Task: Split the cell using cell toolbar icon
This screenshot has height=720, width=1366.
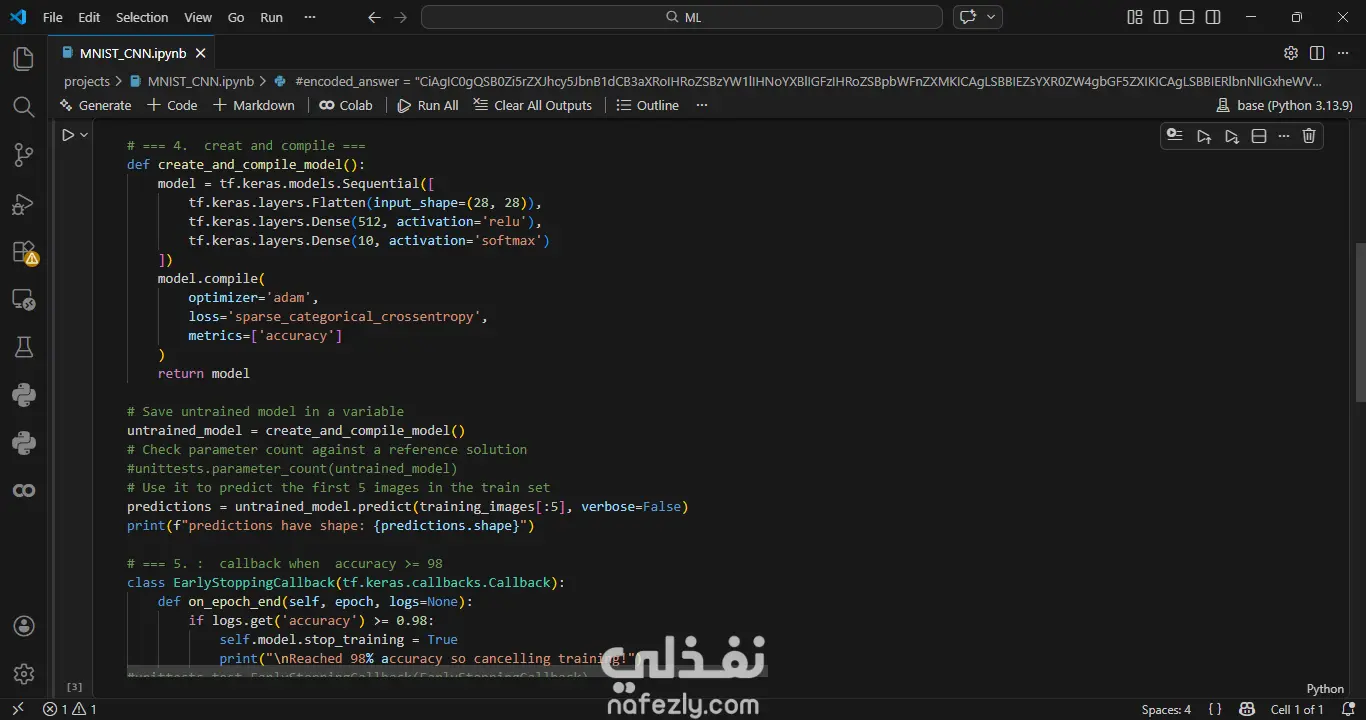Action: [1259, 136]
